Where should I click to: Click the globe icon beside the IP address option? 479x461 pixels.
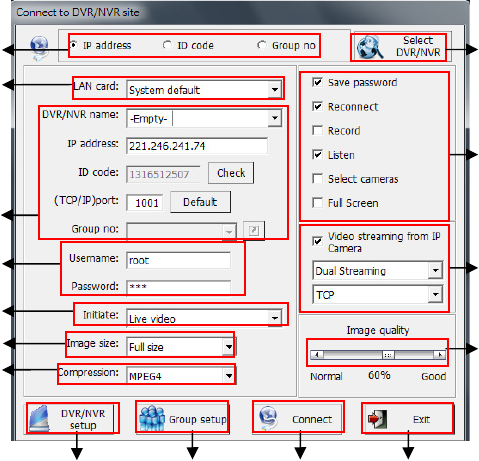(x=39, y=48)
